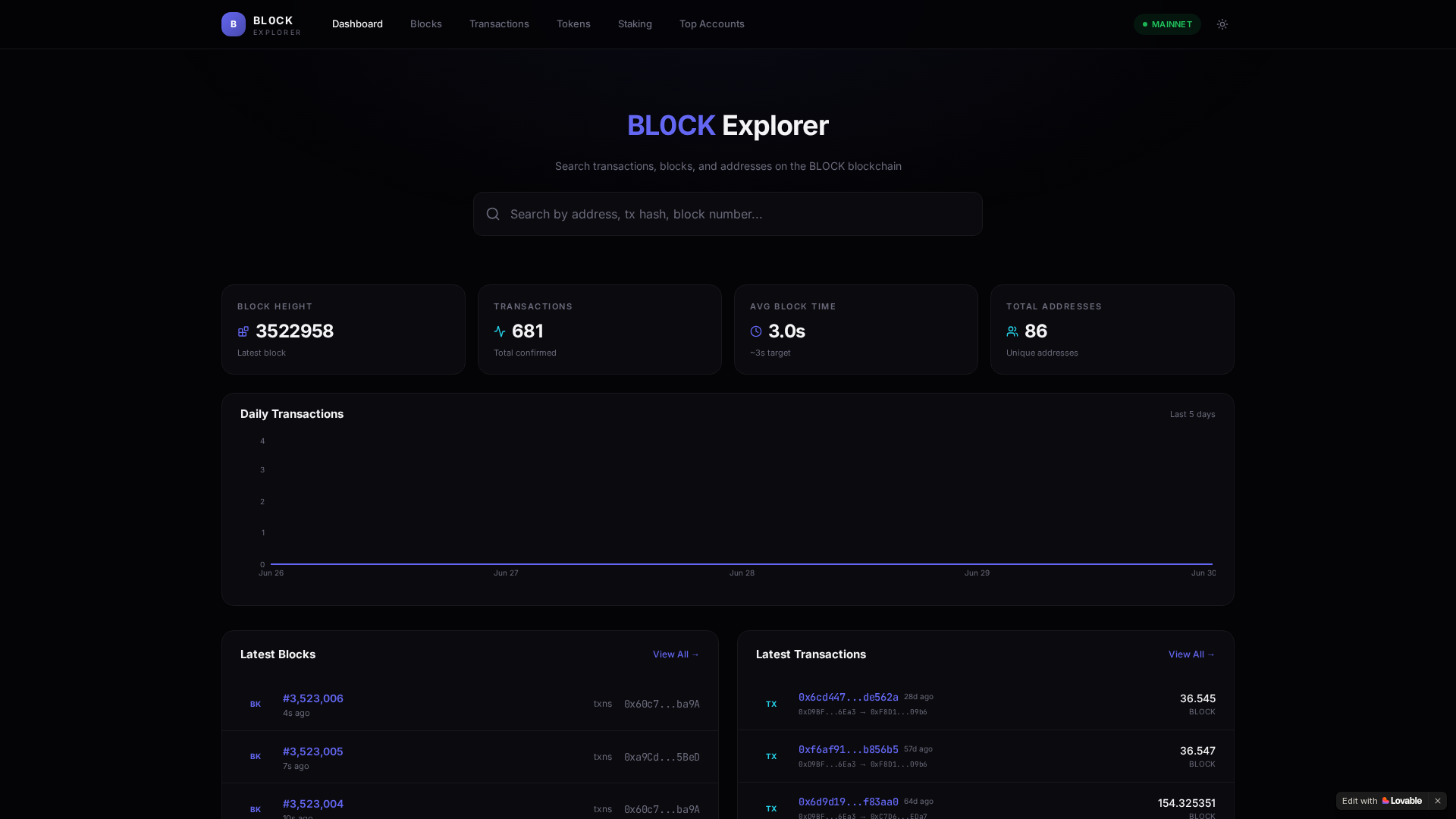
Task: Open transaction 0xf6af91...b856b5
Action: pos(849,749)
